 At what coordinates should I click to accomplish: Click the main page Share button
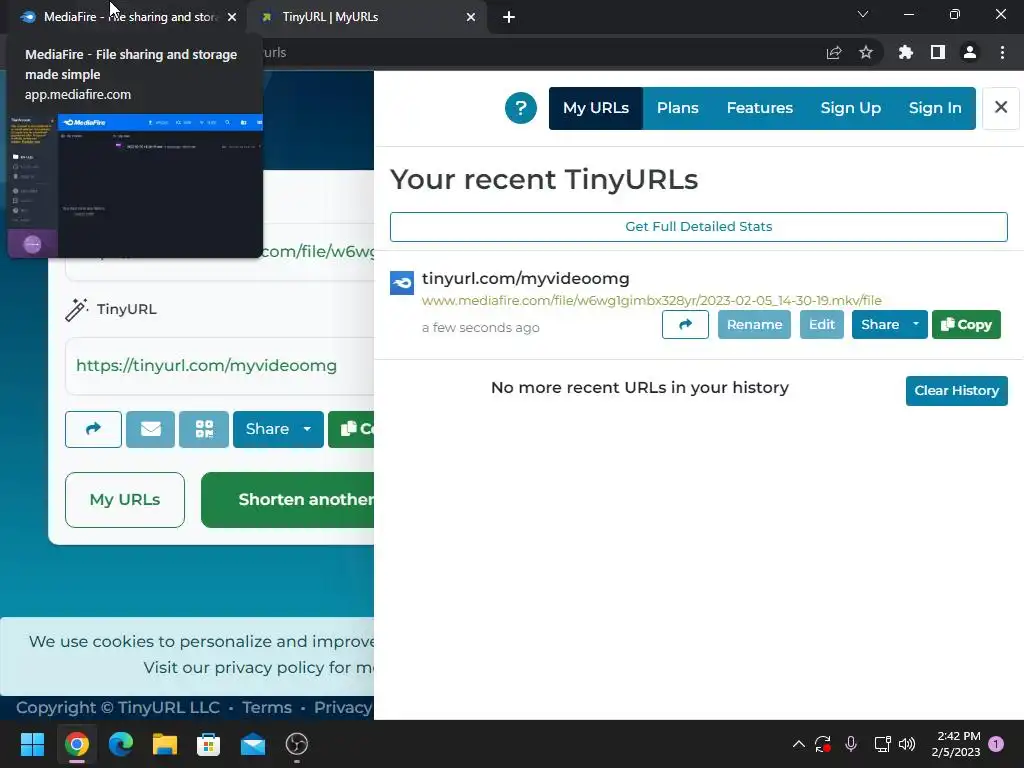coord(266,429)
